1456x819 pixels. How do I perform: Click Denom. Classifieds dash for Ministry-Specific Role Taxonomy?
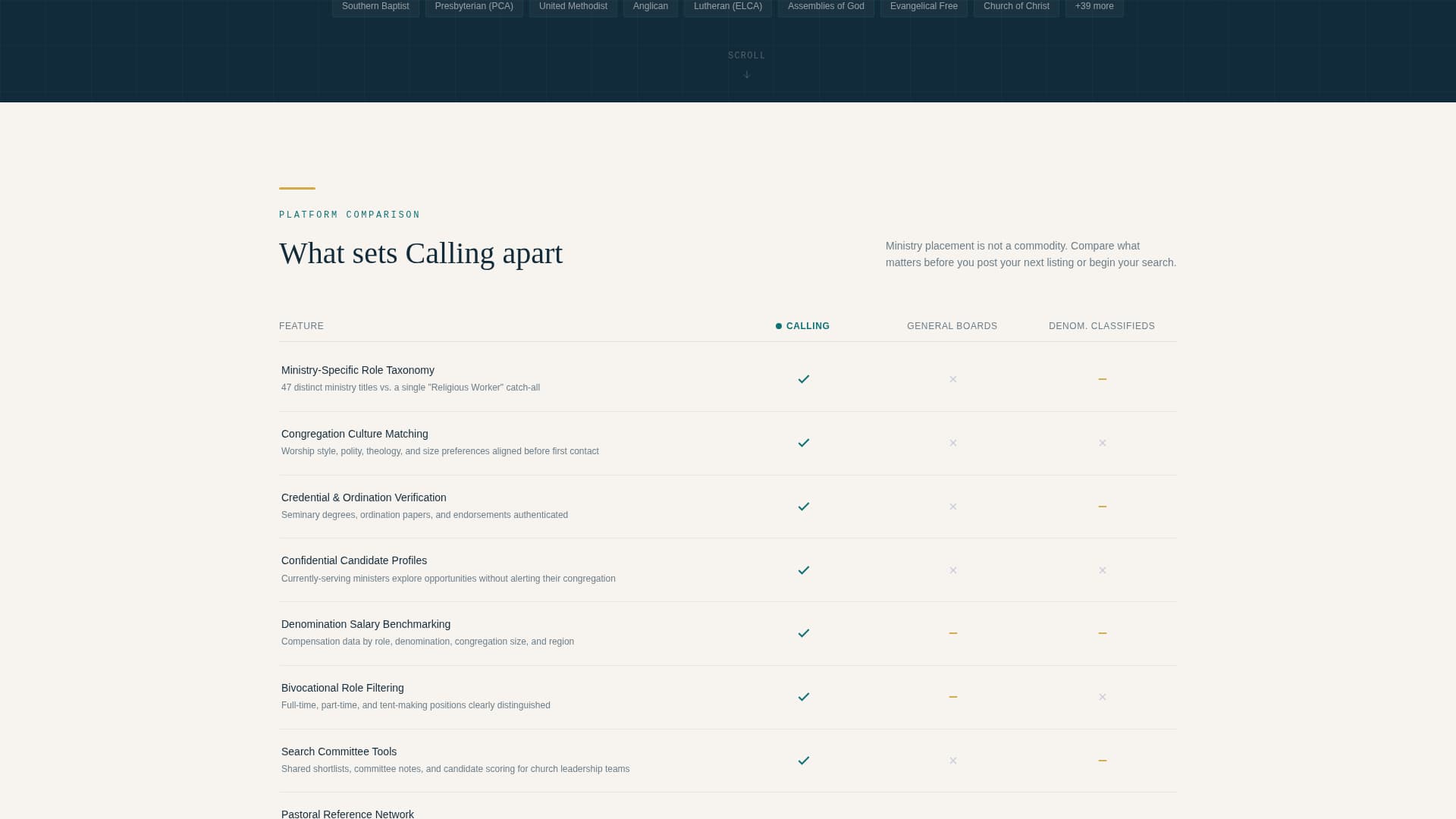(x=1103, y=379)
